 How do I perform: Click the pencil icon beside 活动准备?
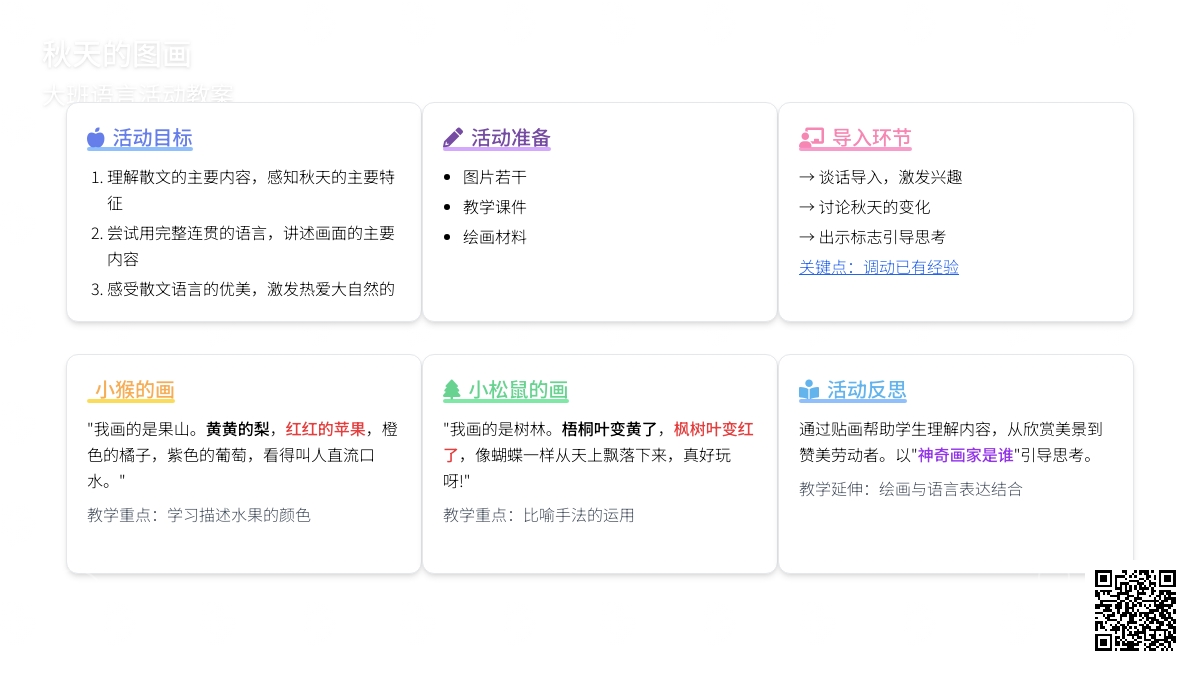453,138
